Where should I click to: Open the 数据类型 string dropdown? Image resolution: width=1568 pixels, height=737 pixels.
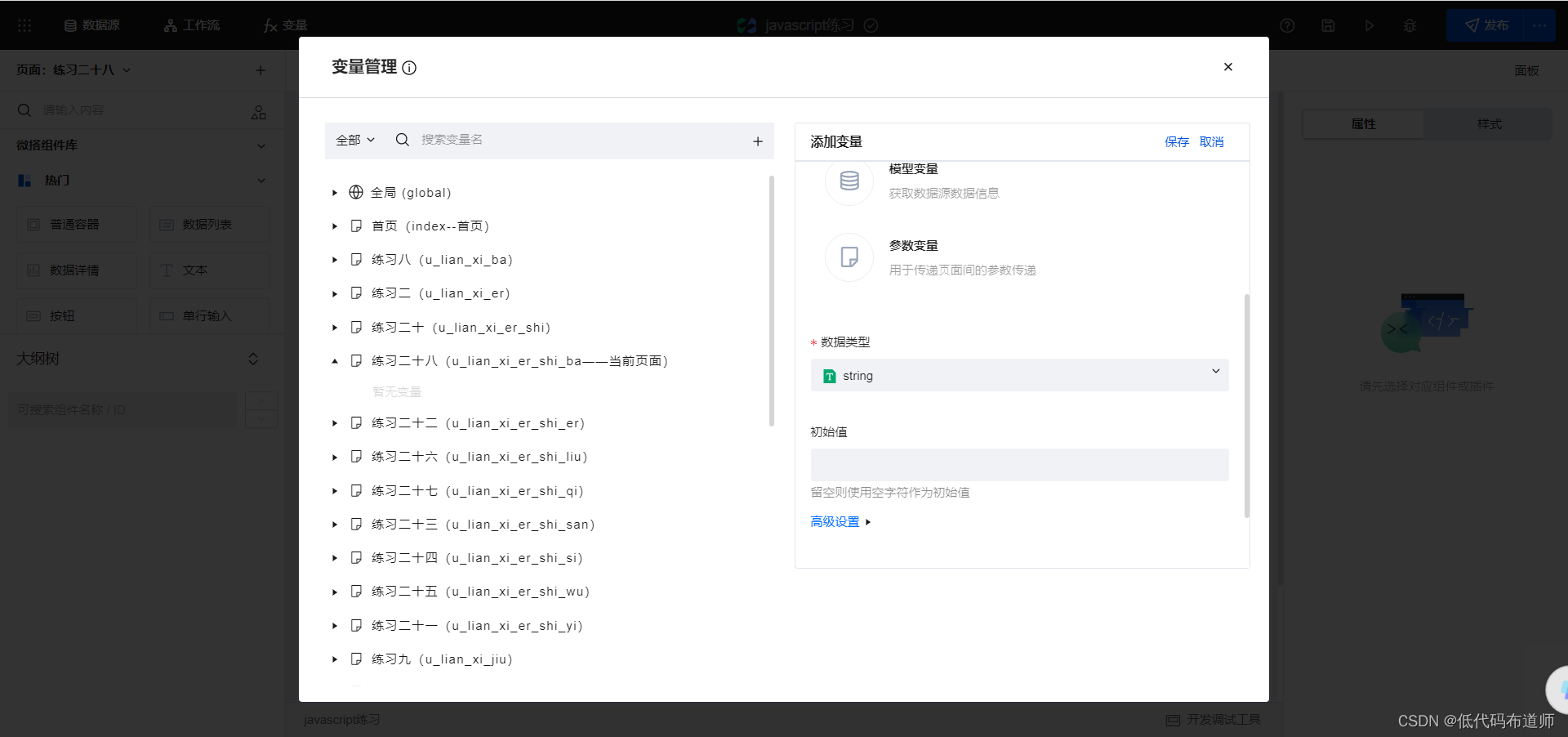1019,375
